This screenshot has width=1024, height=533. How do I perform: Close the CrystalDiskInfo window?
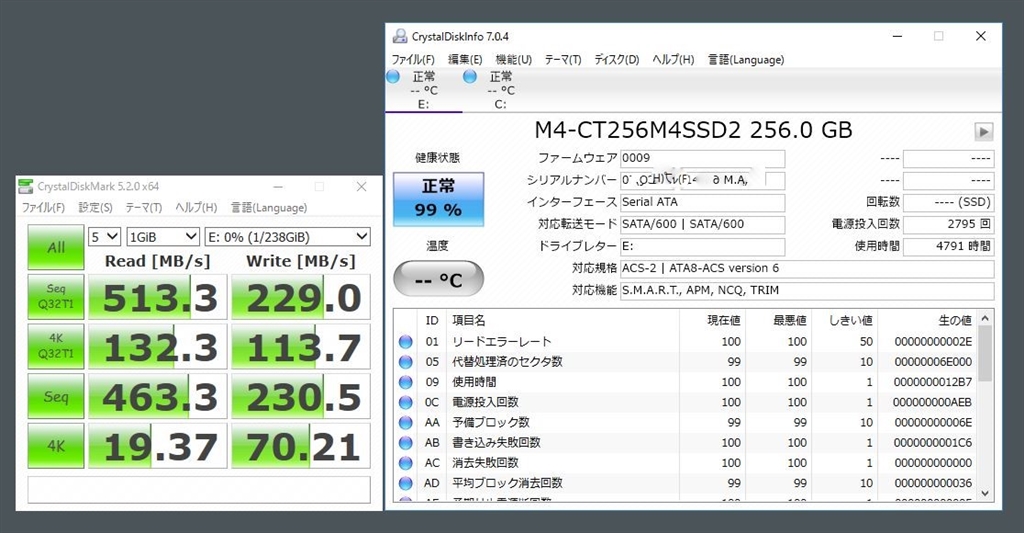tap(980, 37)
